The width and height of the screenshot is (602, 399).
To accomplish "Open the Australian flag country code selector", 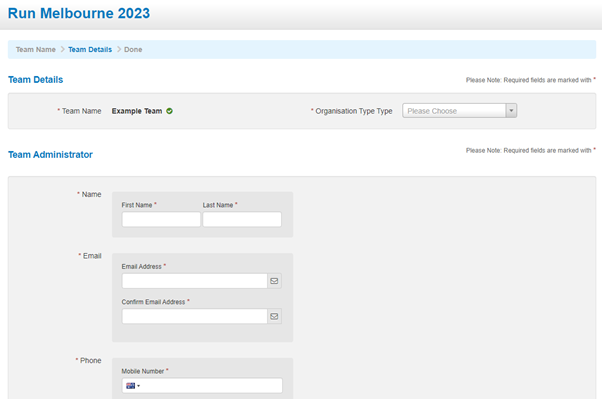I will click(133, 386).
